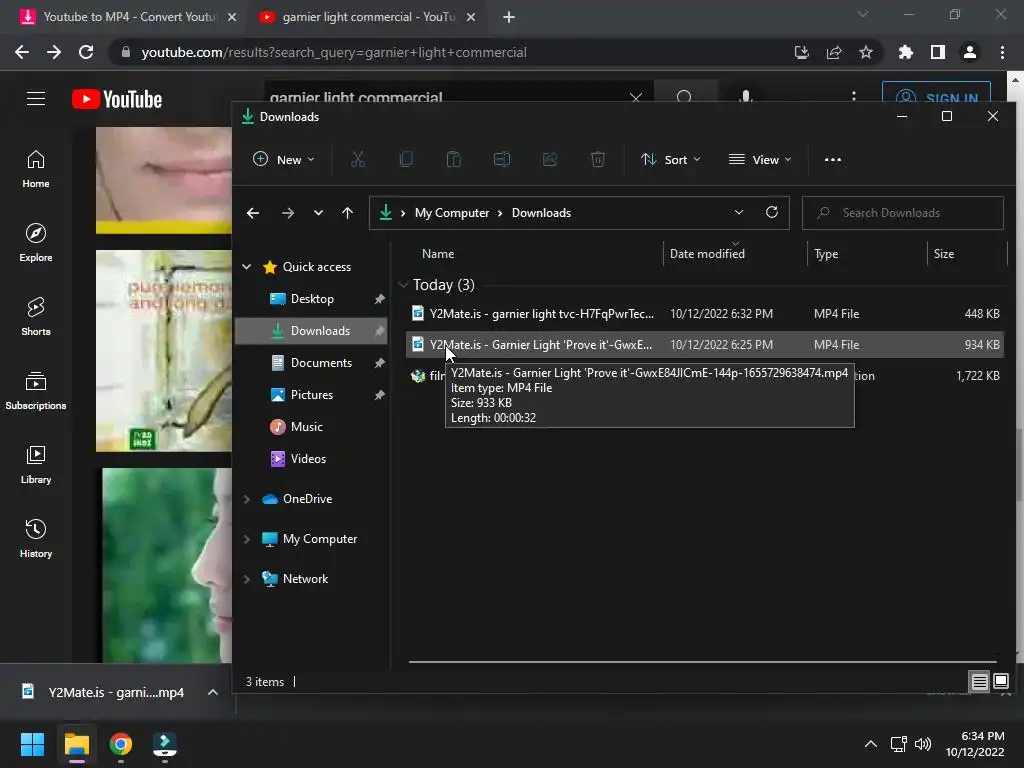Viewport: 1024px width, 768px height.
Task: Expand the Network tree node
Action: [247, 579]
